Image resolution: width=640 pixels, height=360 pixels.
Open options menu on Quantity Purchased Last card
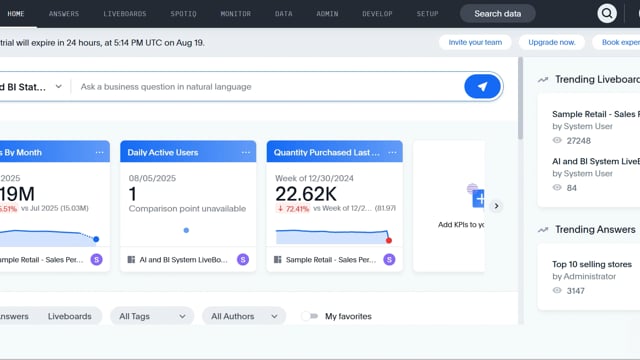tap(392, 152)
